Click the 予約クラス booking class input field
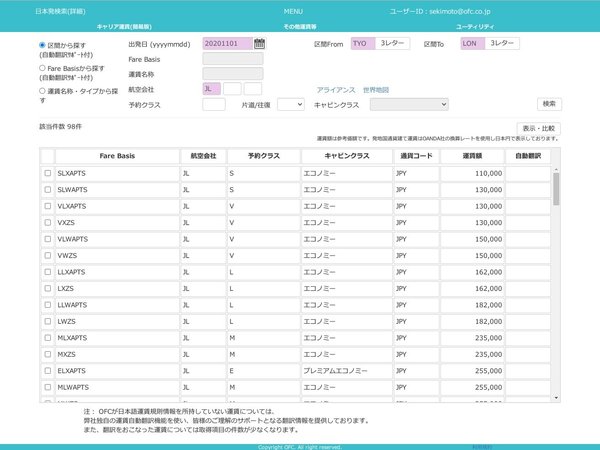Image resolution: width=600 pixels, height=450 pixels. pyautogui.click(x=214, y=104)
